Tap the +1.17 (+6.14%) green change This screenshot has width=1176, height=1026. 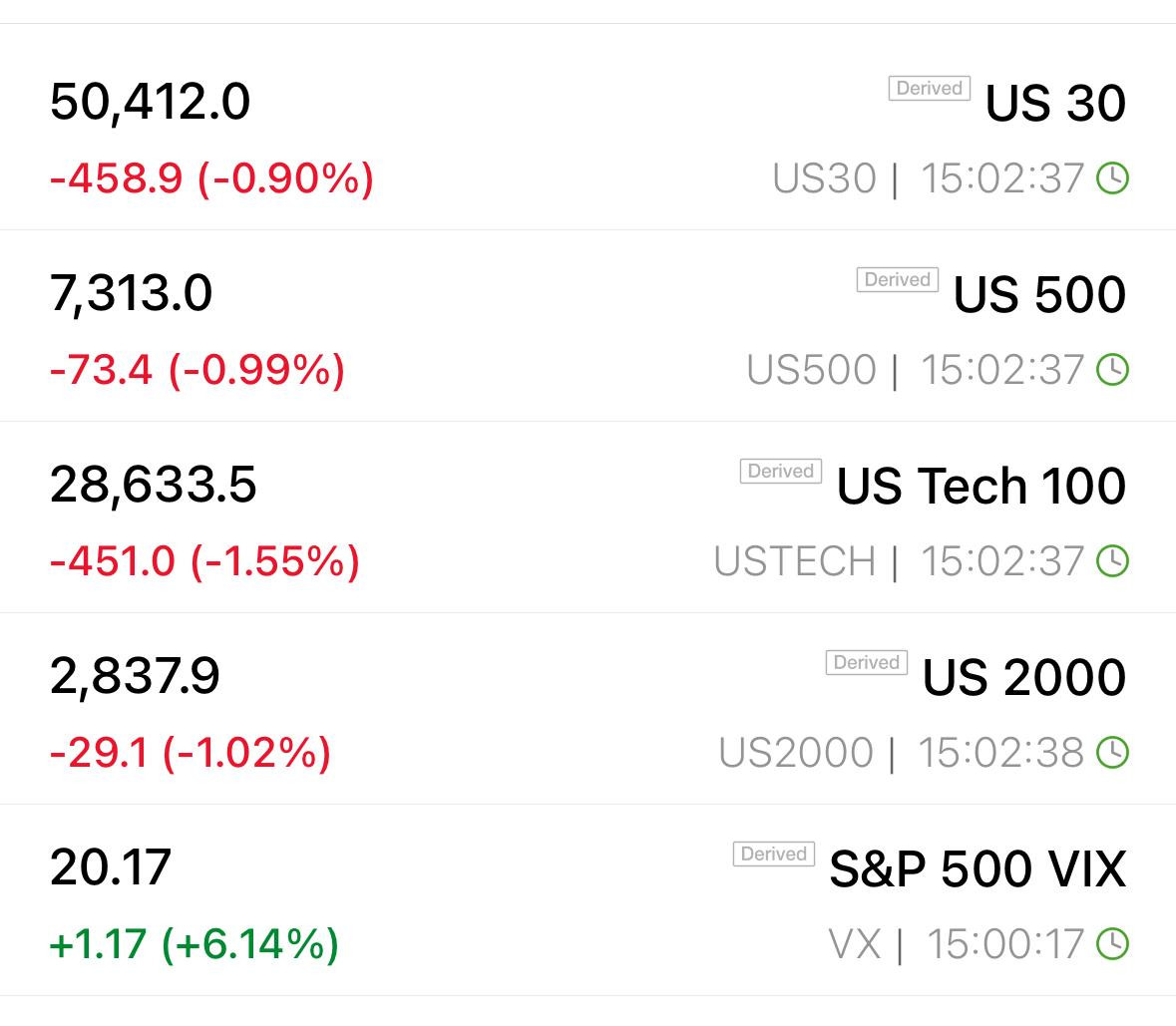[x=194, y=943]
